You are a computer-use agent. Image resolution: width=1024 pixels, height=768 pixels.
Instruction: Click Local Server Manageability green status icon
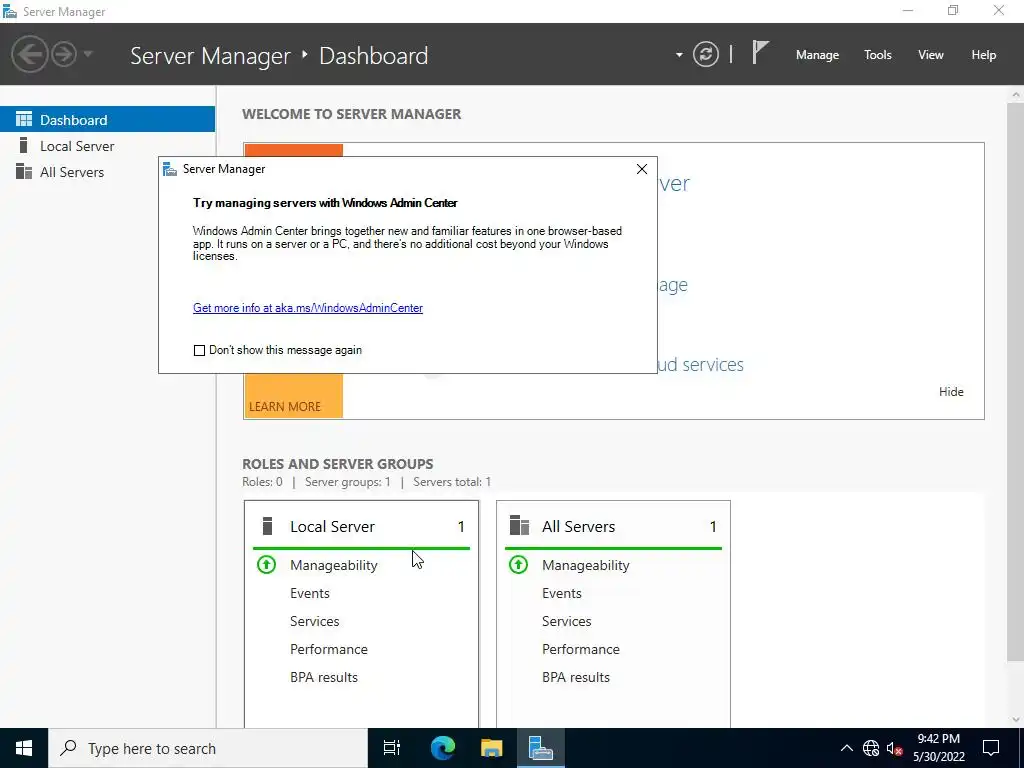[x=266, y=564]
